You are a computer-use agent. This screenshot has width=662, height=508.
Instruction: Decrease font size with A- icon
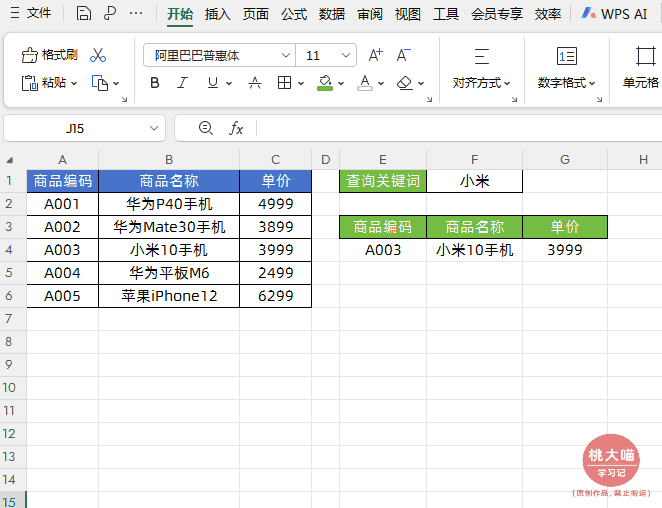pos(404,55)
